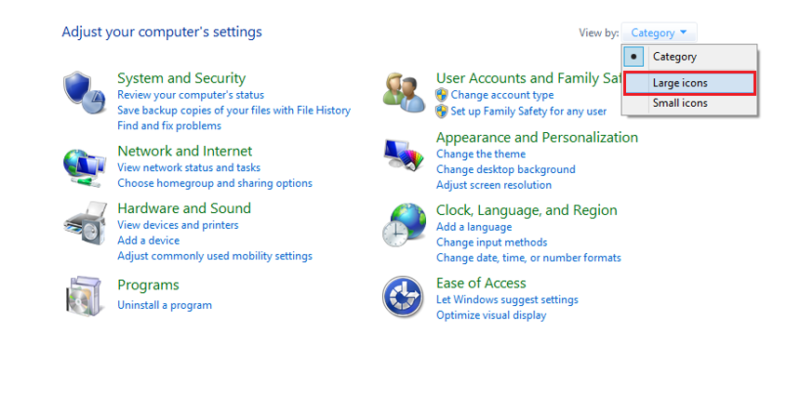
Task: Click the Clock, Language, and Region icon
Action: (x=404, y=225)
